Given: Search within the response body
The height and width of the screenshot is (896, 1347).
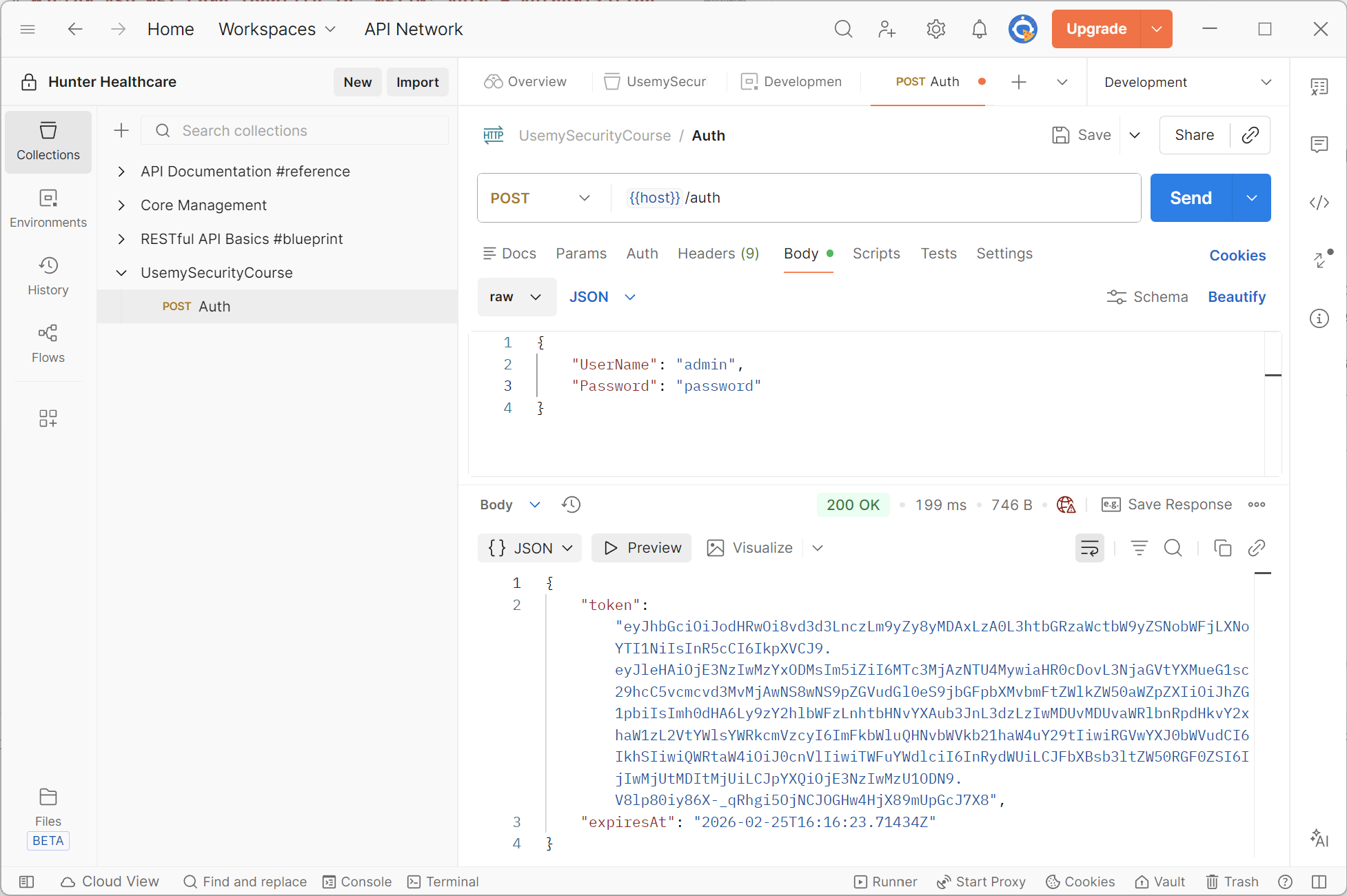Looking at the screenshot, I should coord(1173,548).
